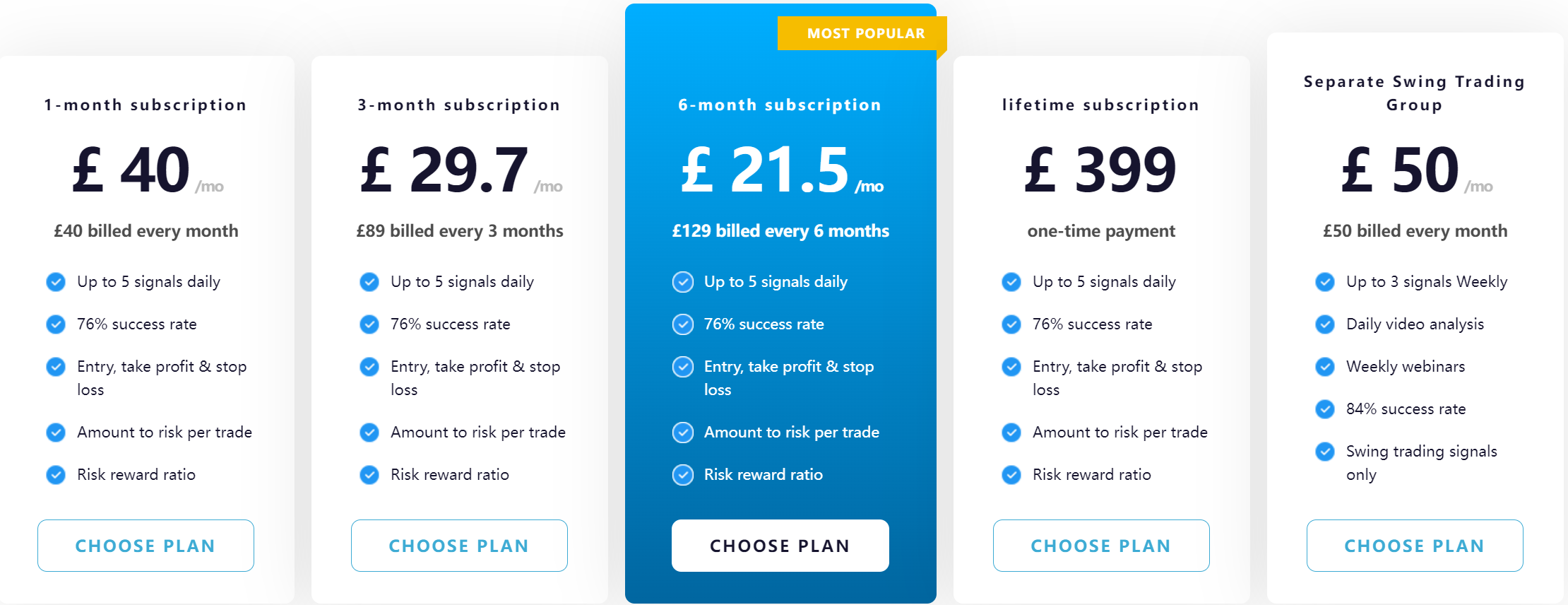Image resolution: width=1568 pixels, height=605 pixels.
Task: Choose the Separate Swing Trading Group plan
Action: [1415, 546]
